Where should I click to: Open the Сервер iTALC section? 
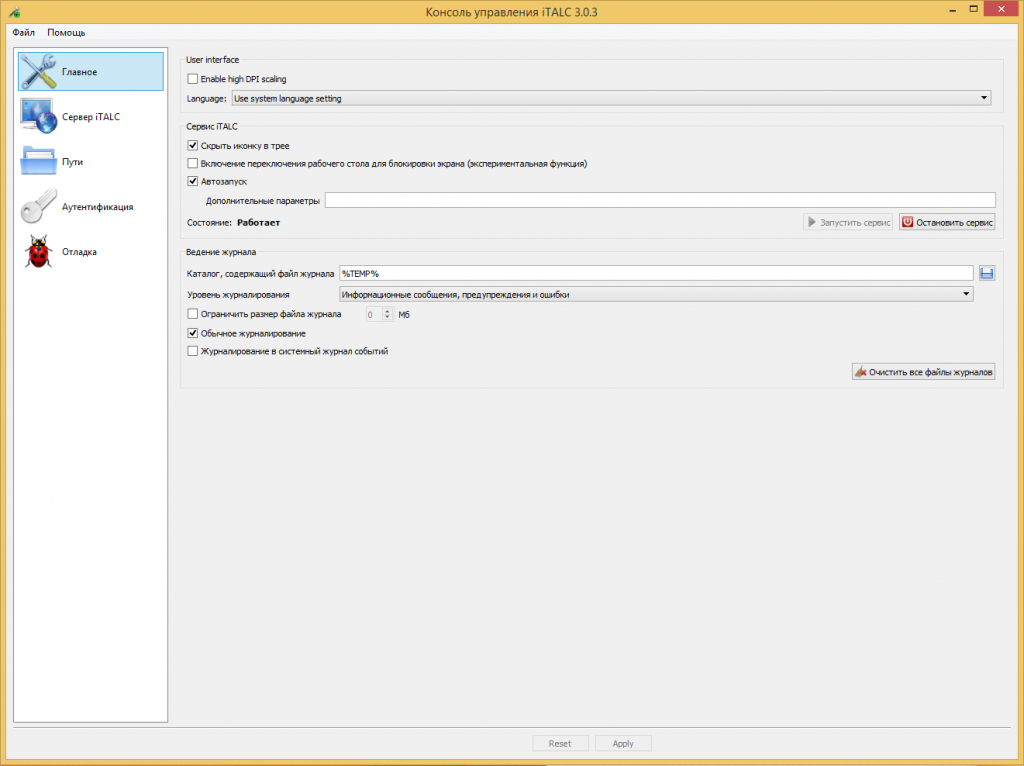(91, 117)
